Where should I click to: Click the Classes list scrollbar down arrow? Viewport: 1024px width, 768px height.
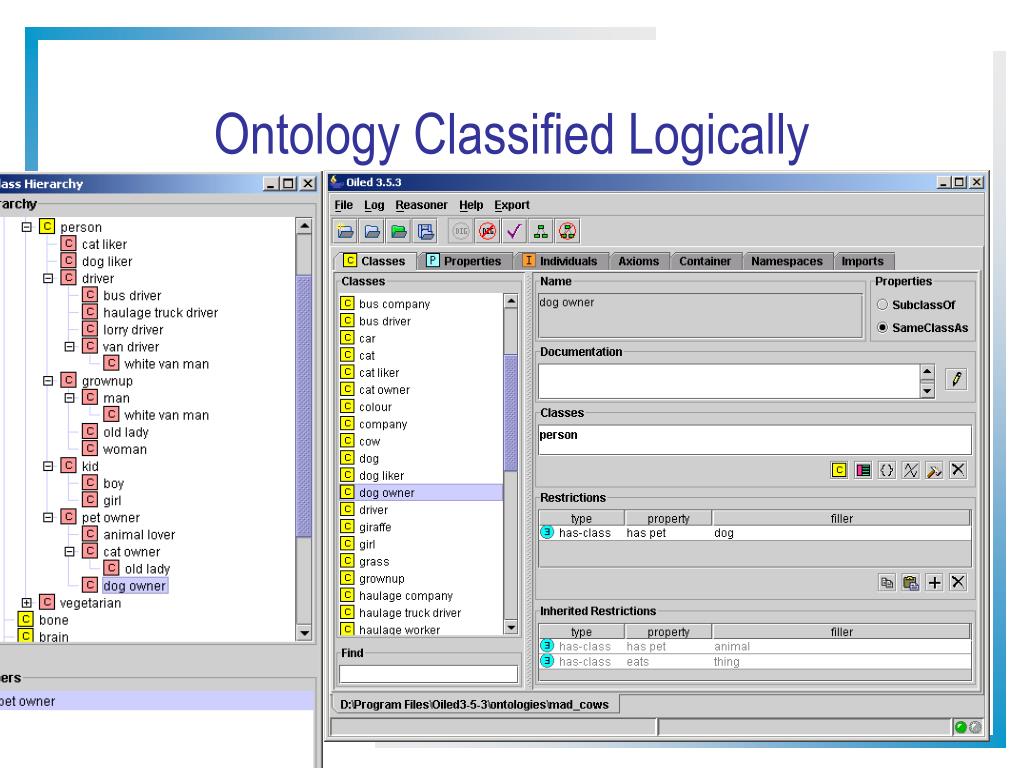[511, 628]
